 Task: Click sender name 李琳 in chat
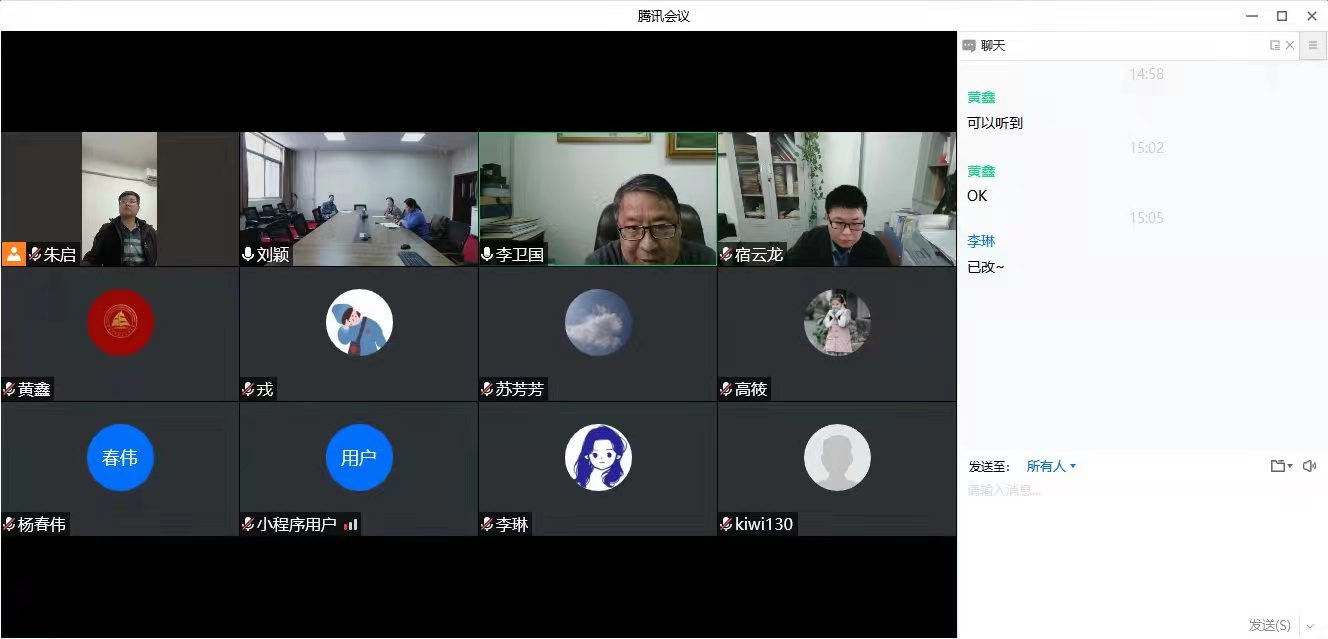click(981, 241)
